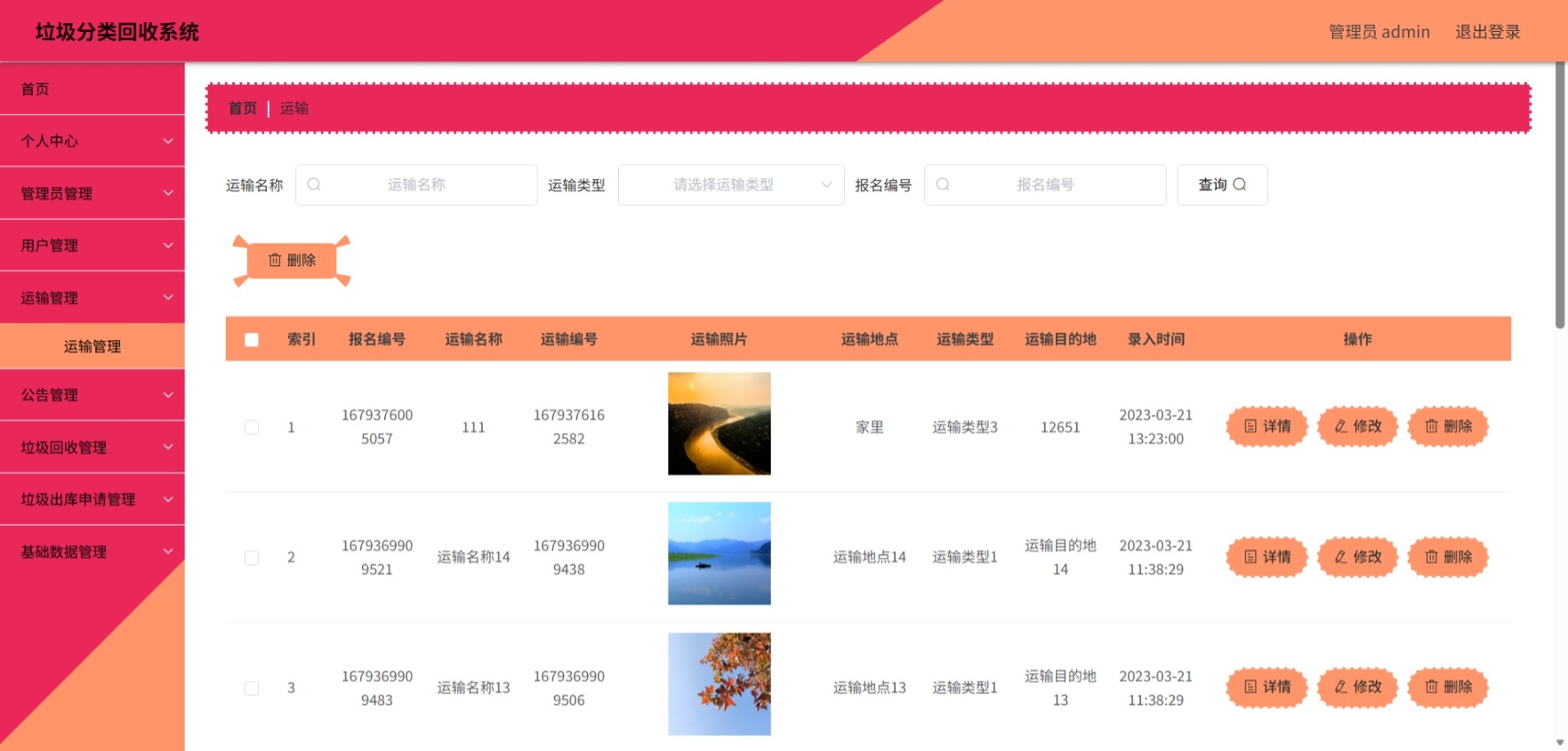
Task: Click 管理员 admin in the header
Action: [1379, 32]
